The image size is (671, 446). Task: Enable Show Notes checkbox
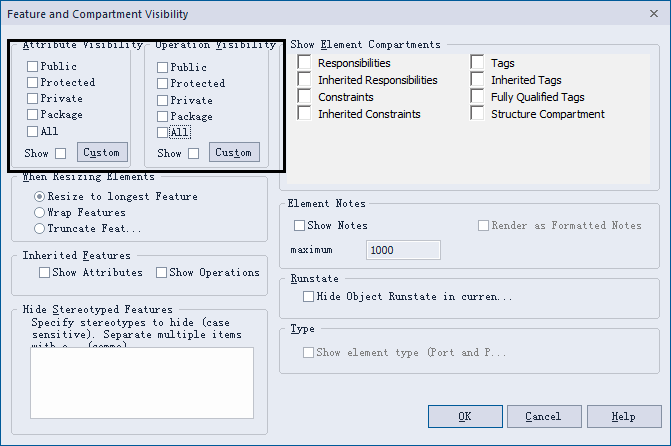pos(299,226)
